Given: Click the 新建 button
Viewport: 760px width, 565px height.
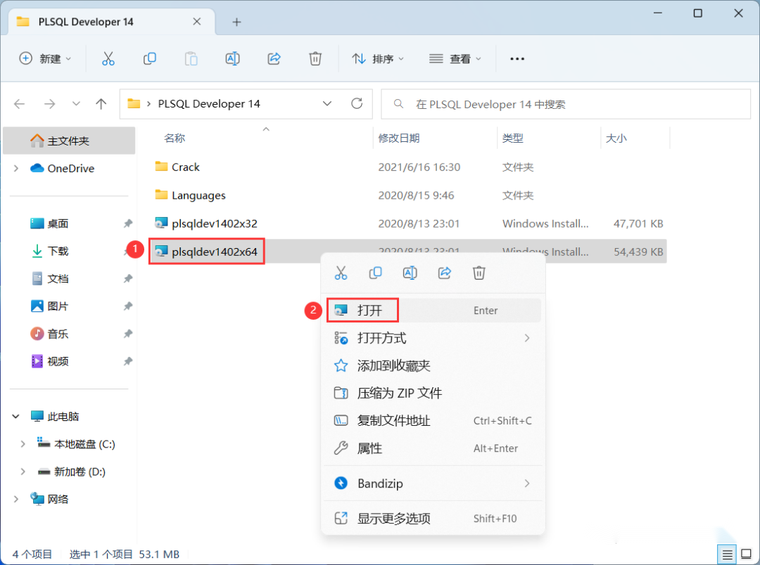Looking at the screenshot, I should (45, 59).
